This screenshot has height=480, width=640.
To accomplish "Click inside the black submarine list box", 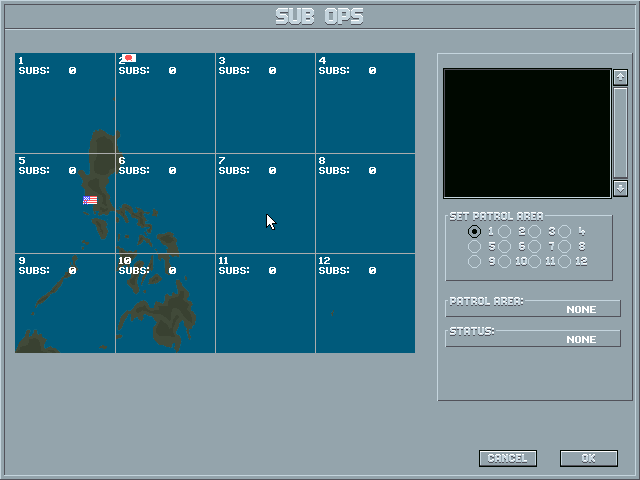I will point(527,133).
